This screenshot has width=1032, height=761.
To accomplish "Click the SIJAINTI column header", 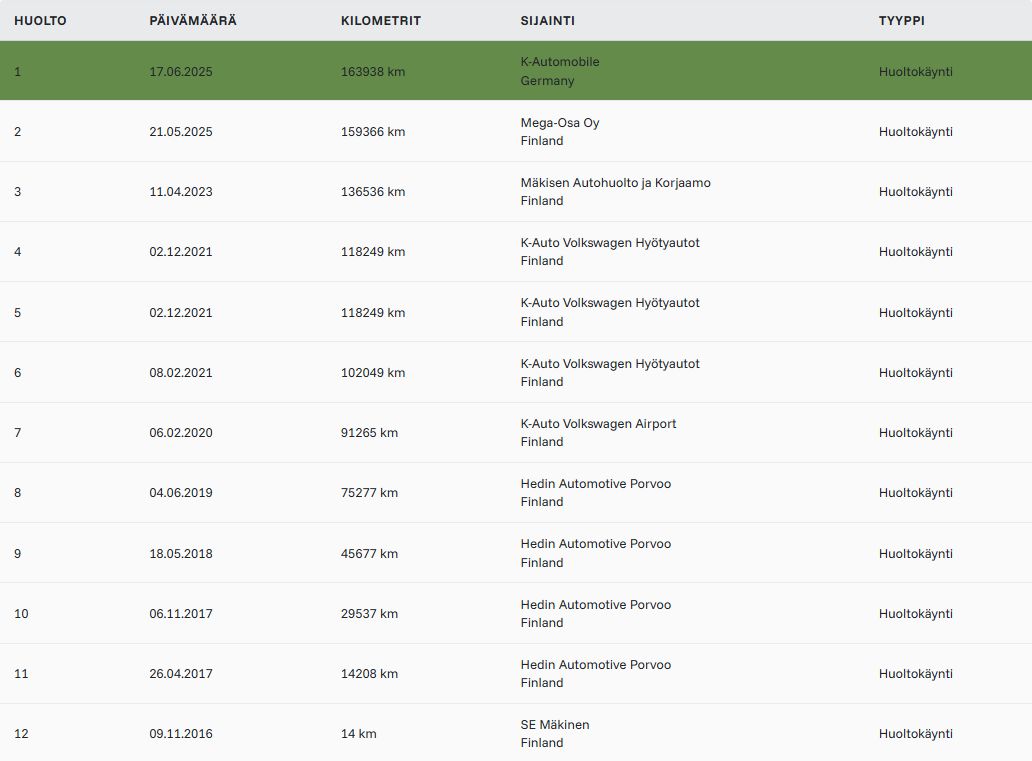I will (548, 20).
